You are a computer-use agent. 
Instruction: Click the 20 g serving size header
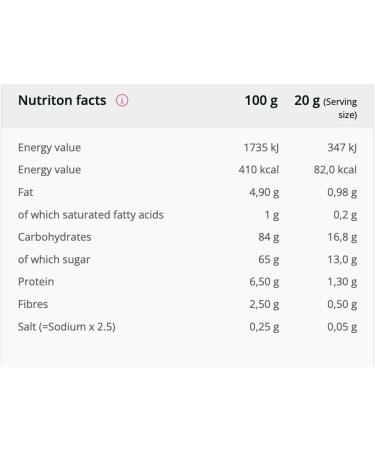[325, 107]
